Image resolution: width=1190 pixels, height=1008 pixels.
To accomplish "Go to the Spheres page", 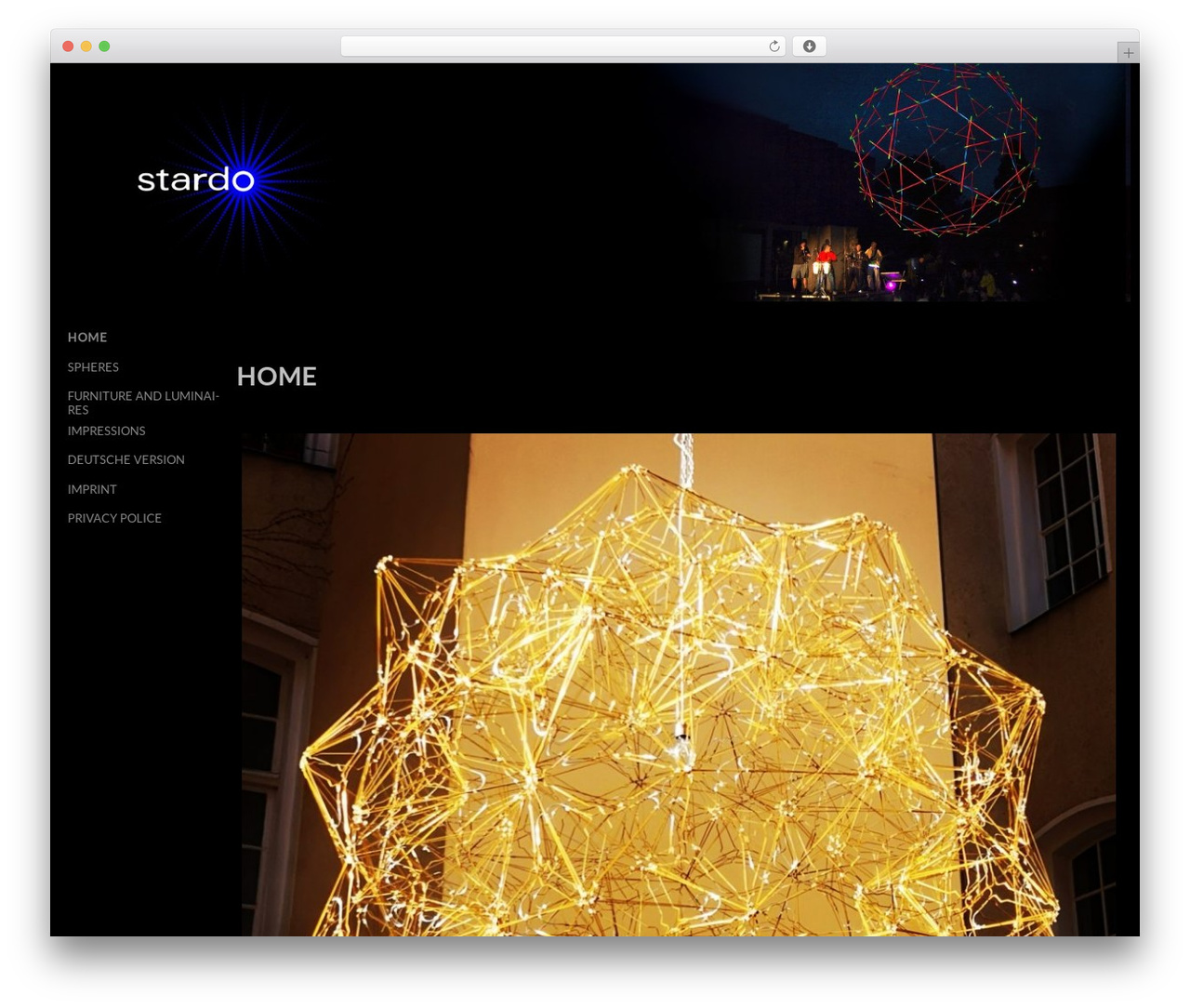I will (x=93, y=367).
